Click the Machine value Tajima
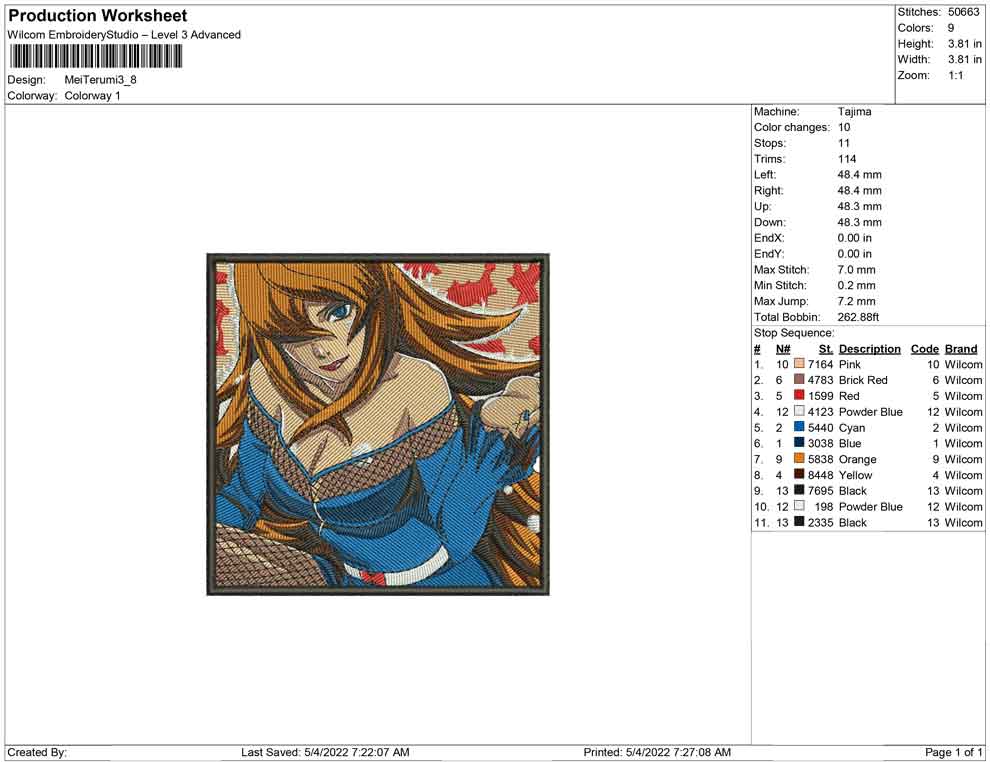The height and width of the screenshot is (762, 990). (854, 112)
